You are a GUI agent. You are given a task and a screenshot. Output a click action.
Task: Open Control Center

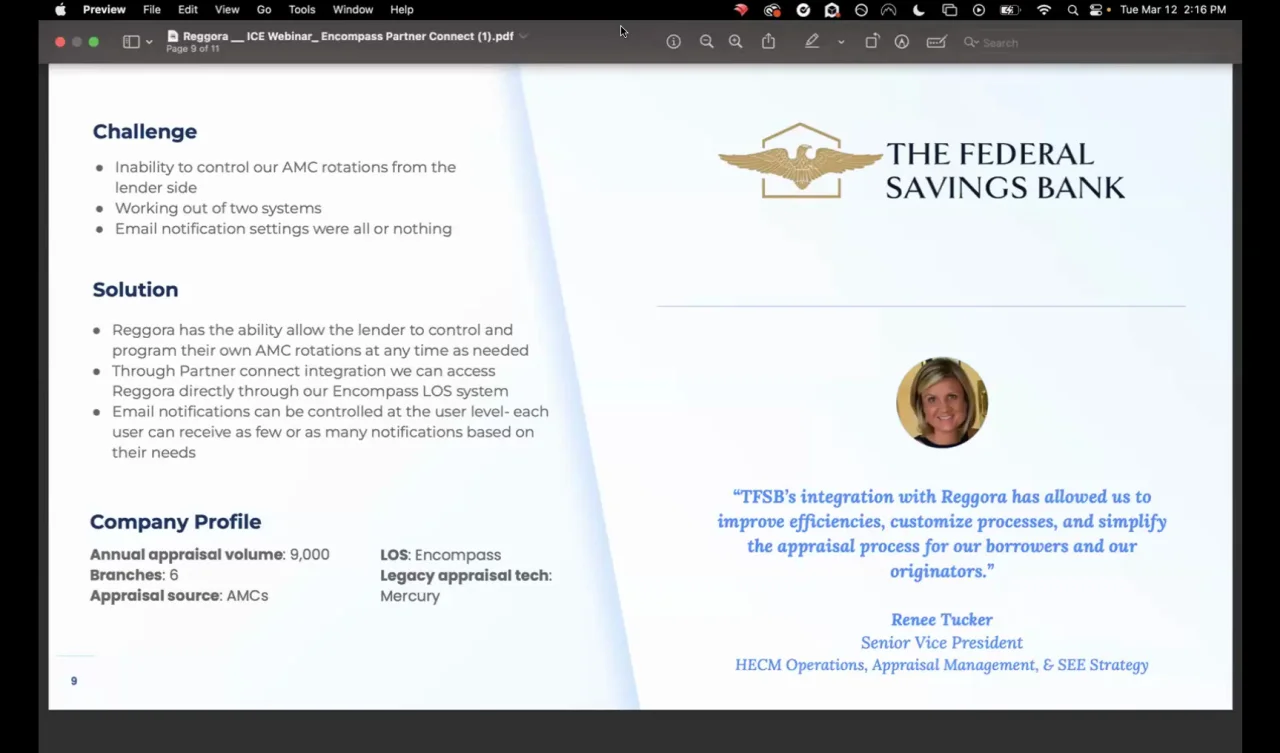[x=1096, y=10]
